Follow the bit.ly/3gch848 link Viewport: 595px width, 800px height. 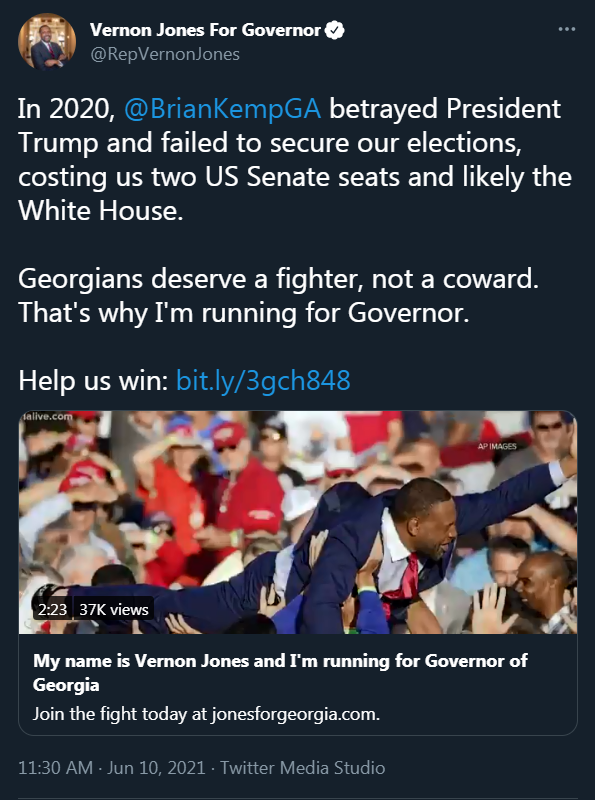(x=263, y=380)
